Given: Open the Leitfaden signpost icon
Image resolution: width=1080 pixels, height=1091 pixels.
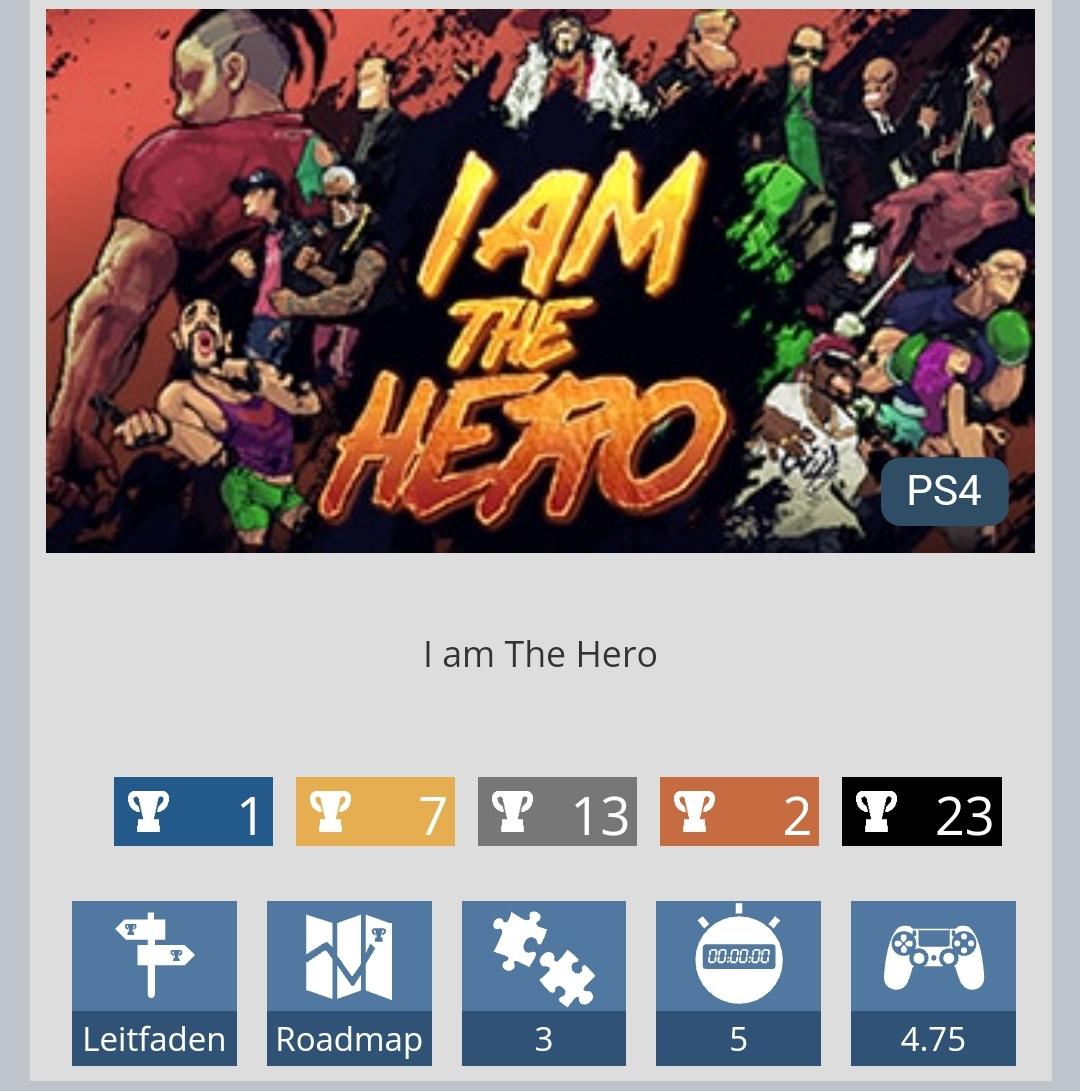Looking at the screenshot, I should [x=154, y=955].
